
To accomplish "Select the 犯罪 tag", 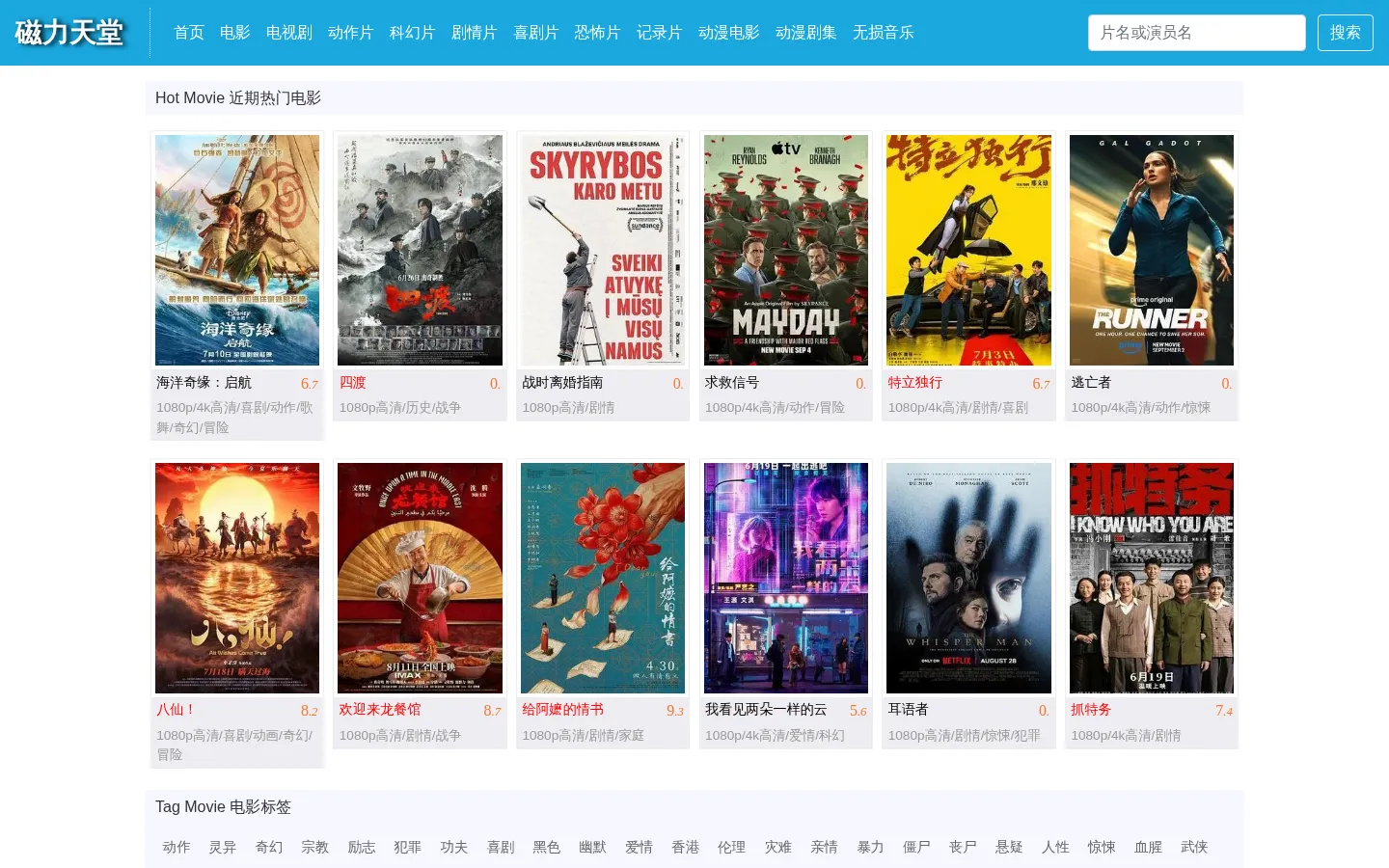I will pos(408,847).
